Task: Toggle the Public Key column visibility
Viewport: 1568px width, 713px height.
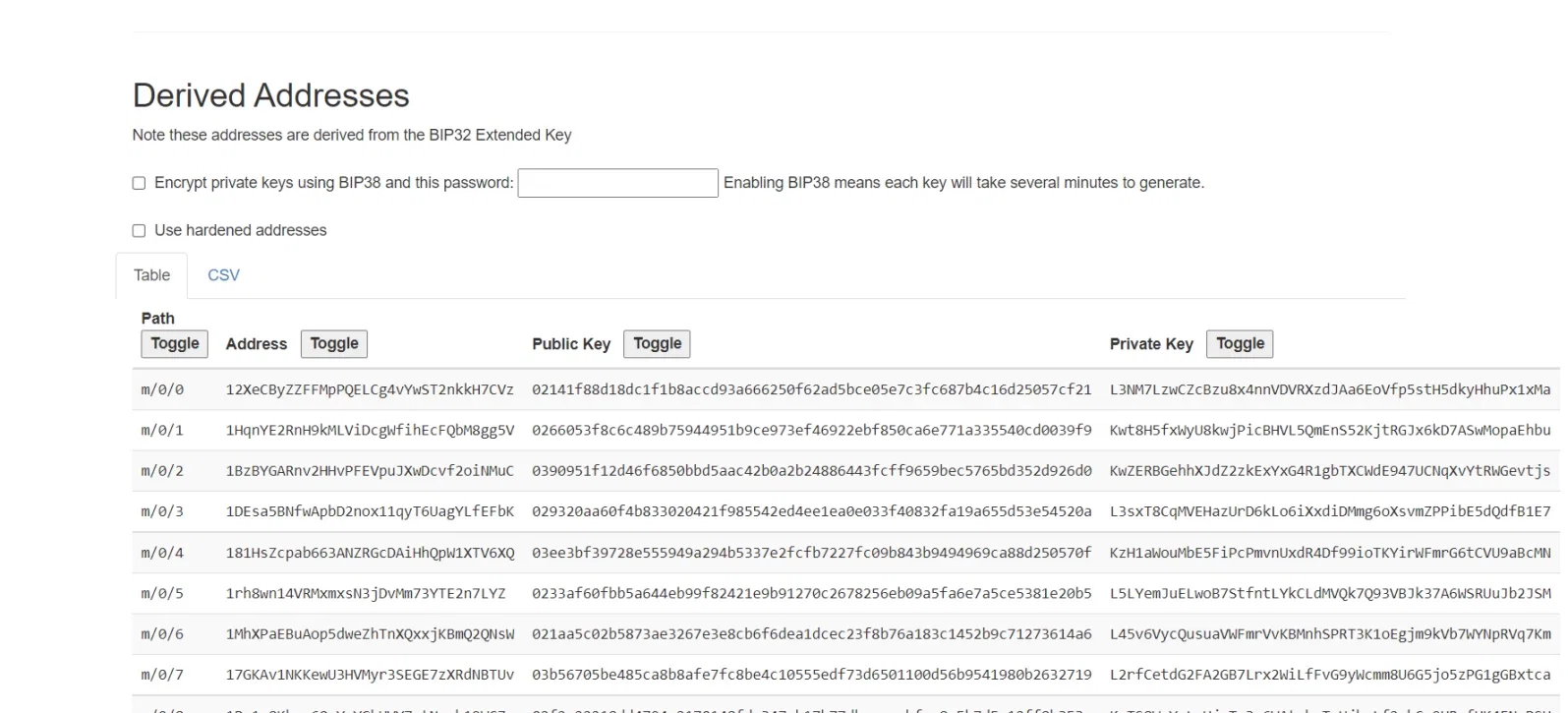Action: [x=657, y=343]
